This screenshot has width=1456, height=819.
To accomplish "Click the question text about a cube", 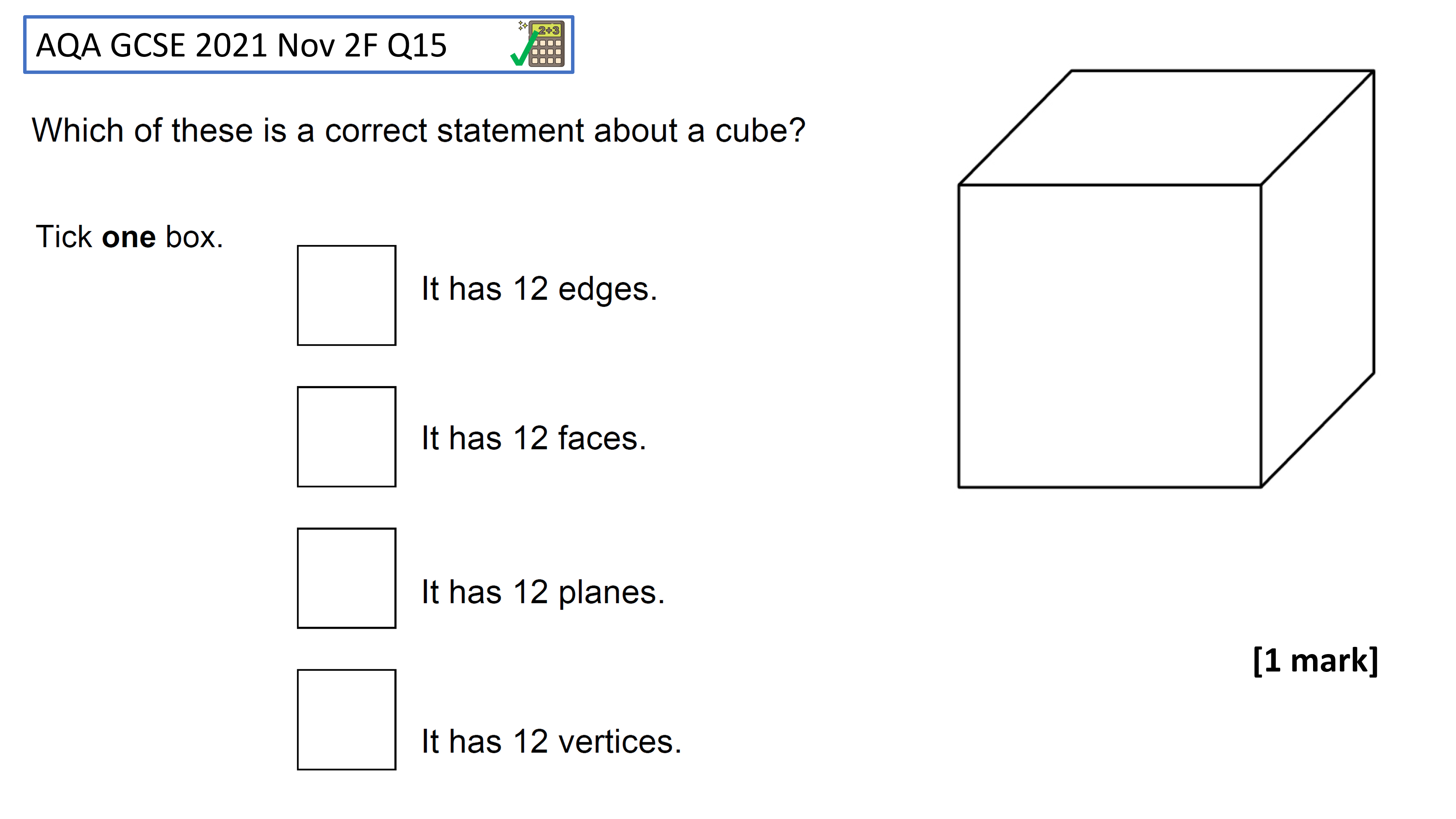I will (418, 130).
